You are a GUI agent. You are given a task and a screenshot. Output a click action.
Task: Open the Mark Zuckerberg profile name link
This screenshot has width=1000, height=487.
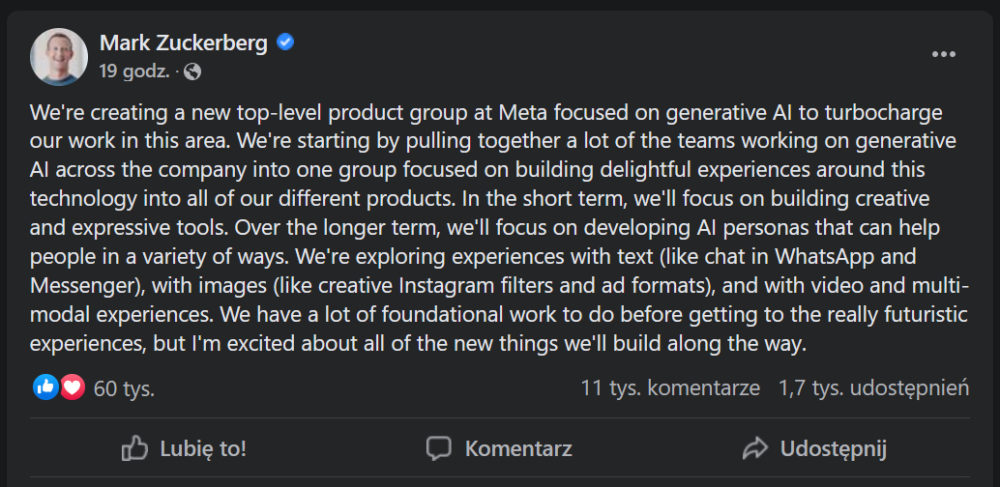pos(184,43)
